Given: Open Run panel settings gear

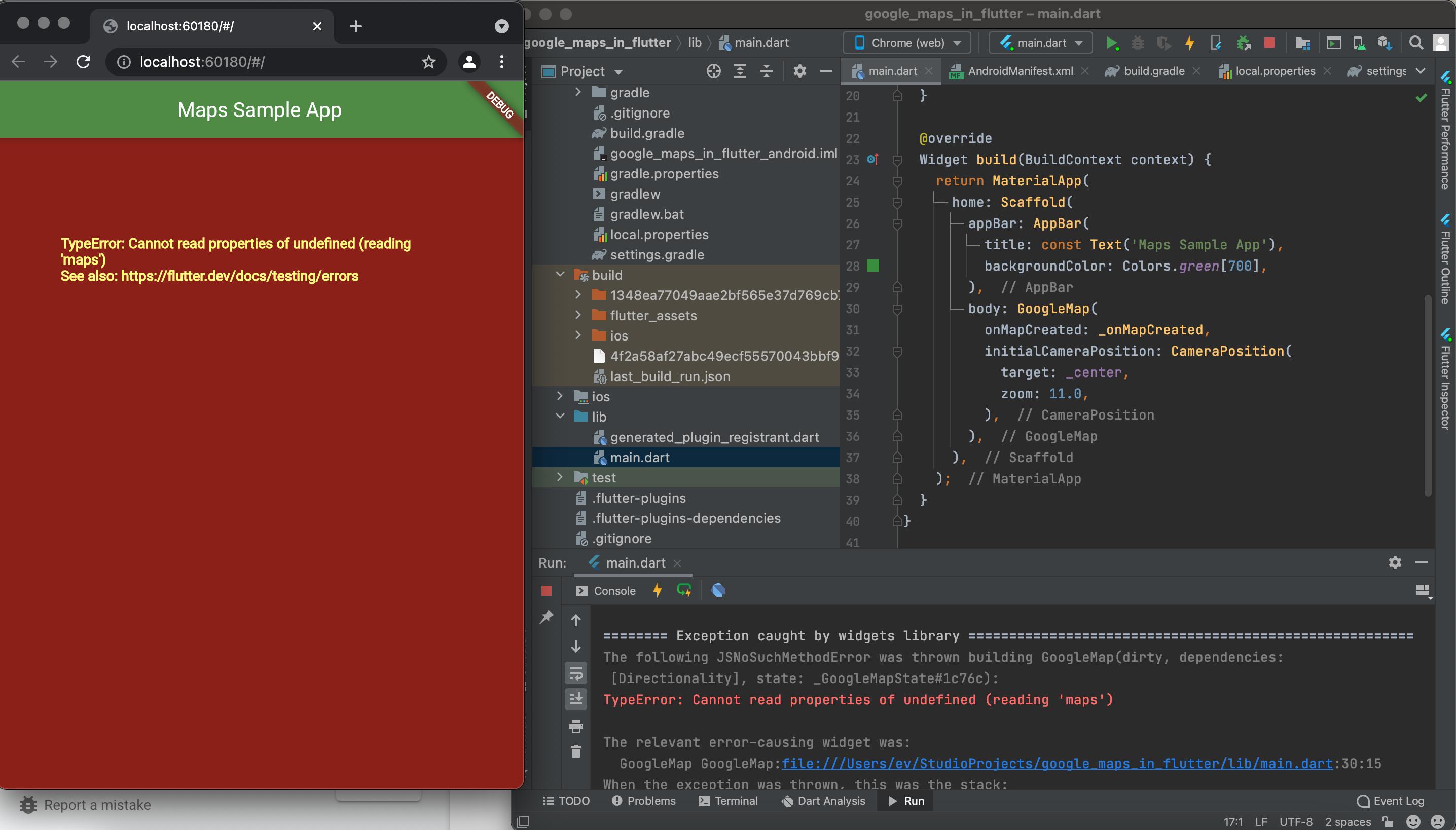Looking at the screenshot, I should 1395,562.
